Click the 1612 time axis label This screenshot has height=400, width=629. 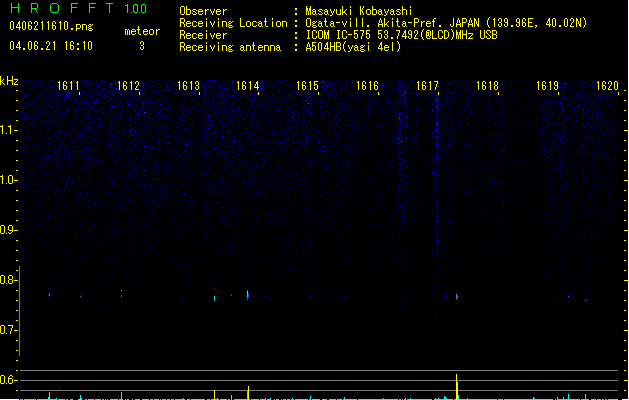point(128,86)
